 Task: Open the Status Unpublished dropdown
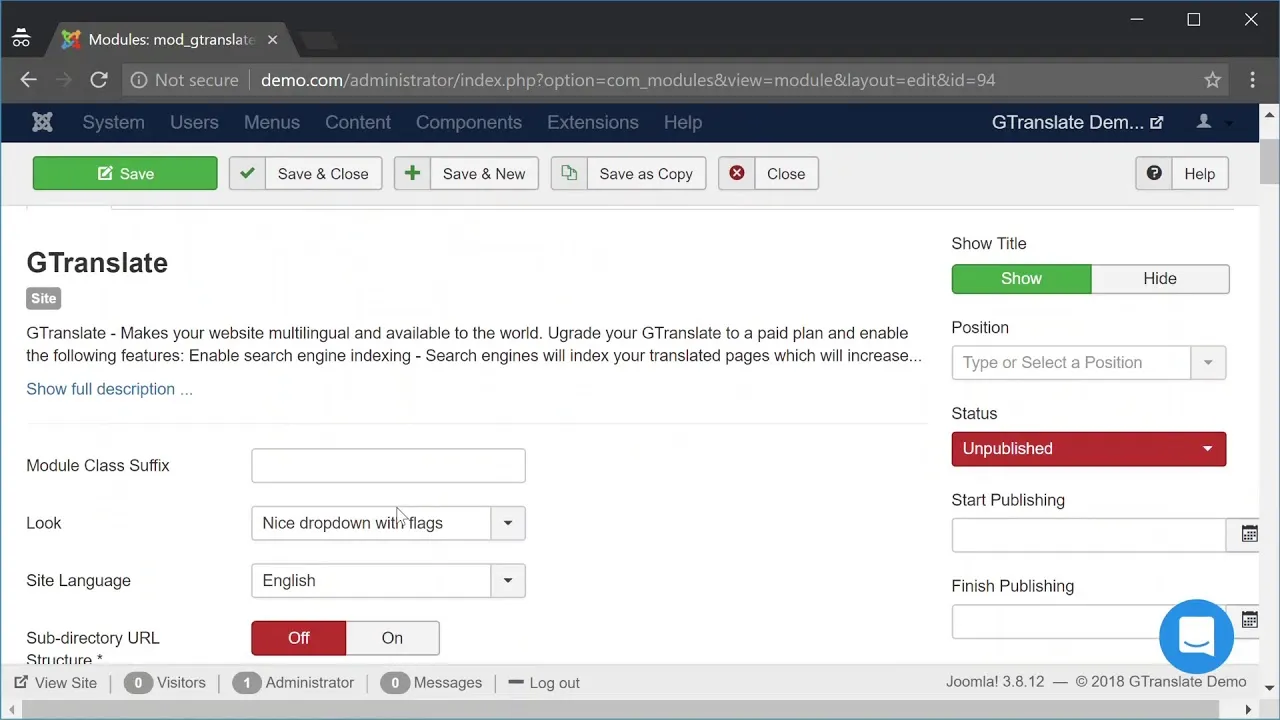click(x=1089, y=449)
